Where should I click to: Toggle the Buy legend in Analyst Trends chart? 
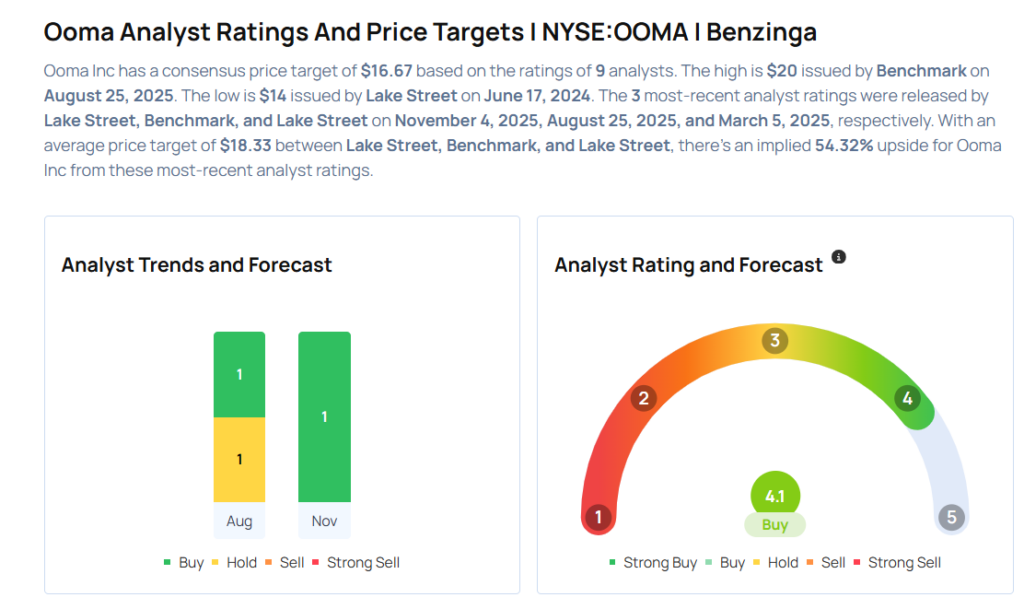[x=184, y=563]
